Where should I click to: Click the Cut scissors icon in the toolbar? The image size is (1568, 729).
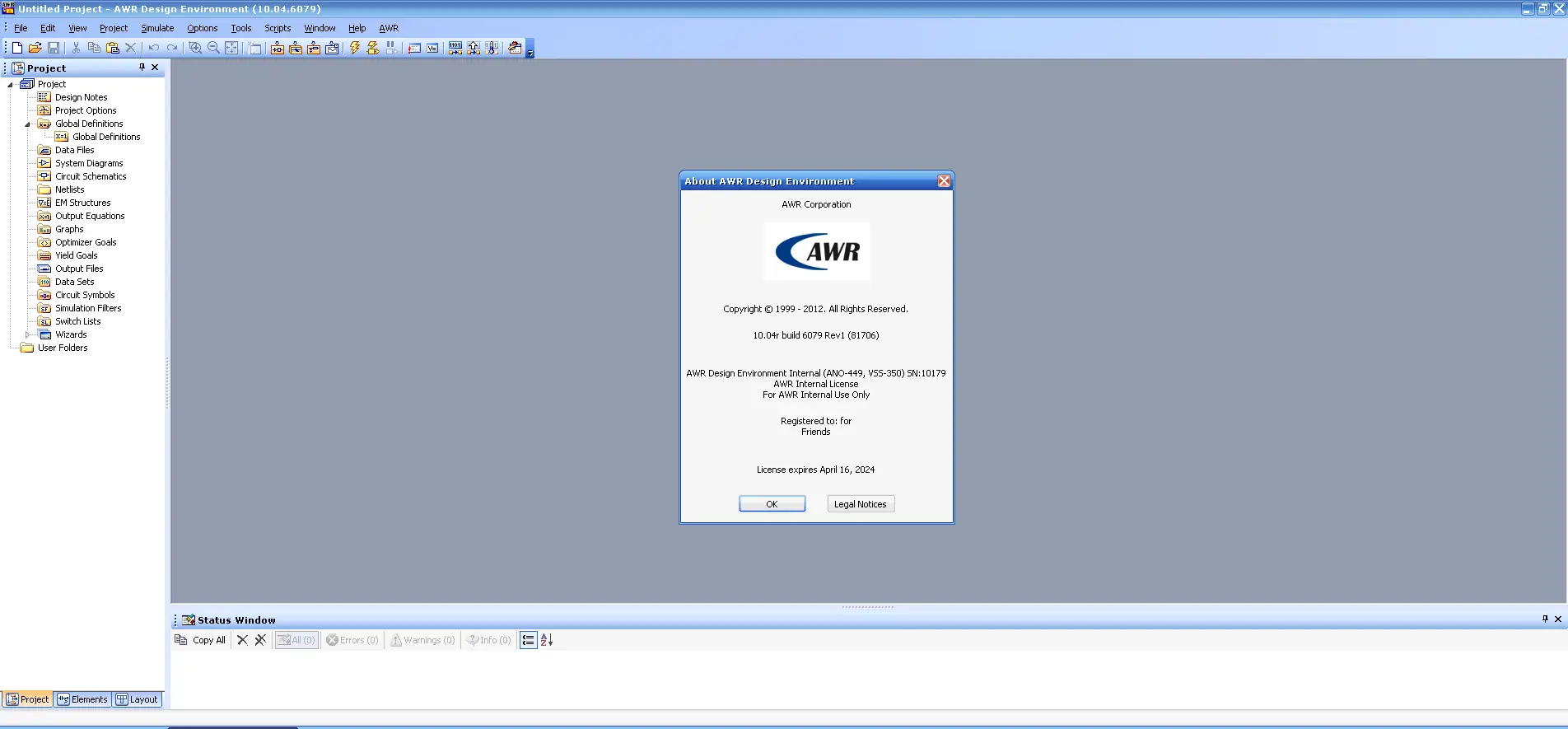click(x=76, y=48)
